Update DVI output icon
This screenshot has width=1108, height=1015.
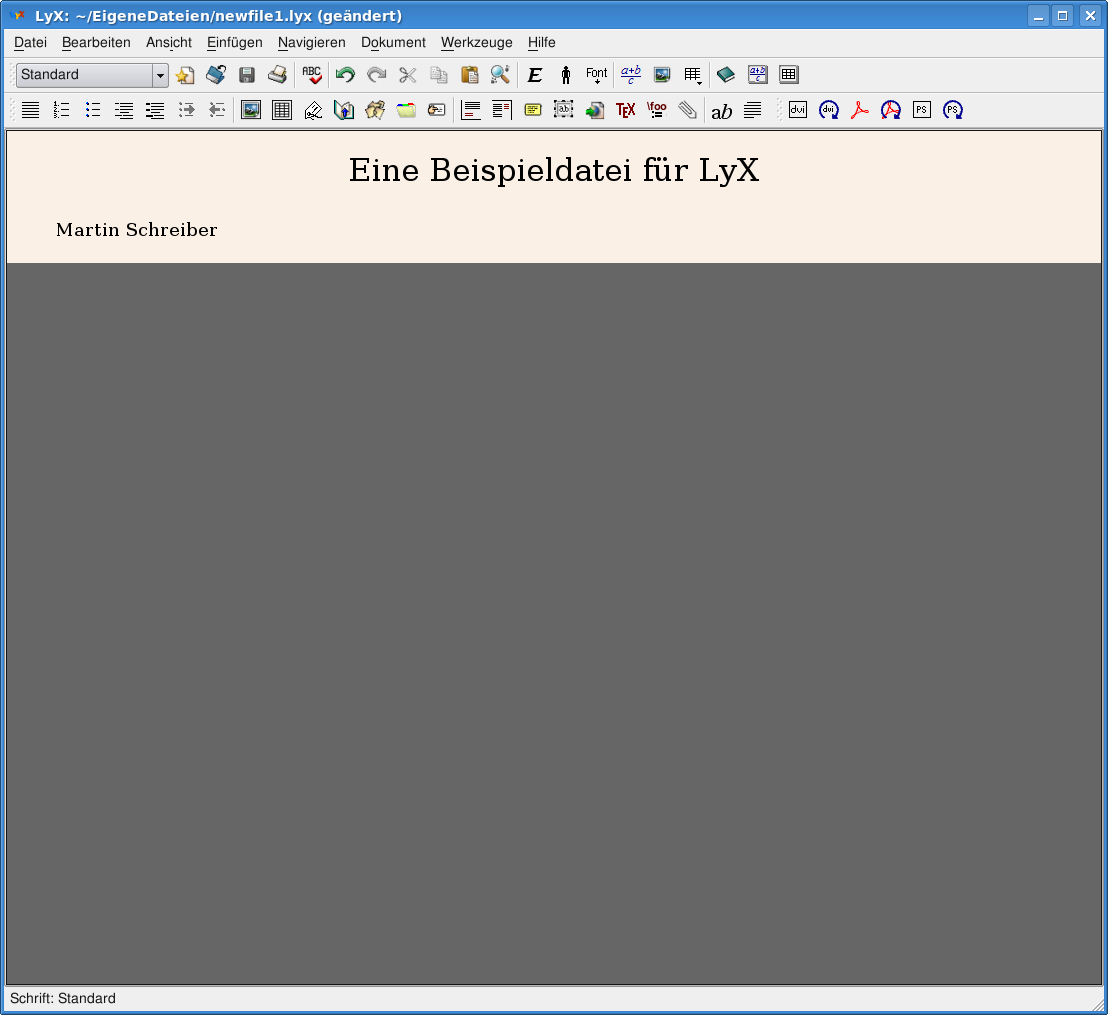[x=829, y=110]
